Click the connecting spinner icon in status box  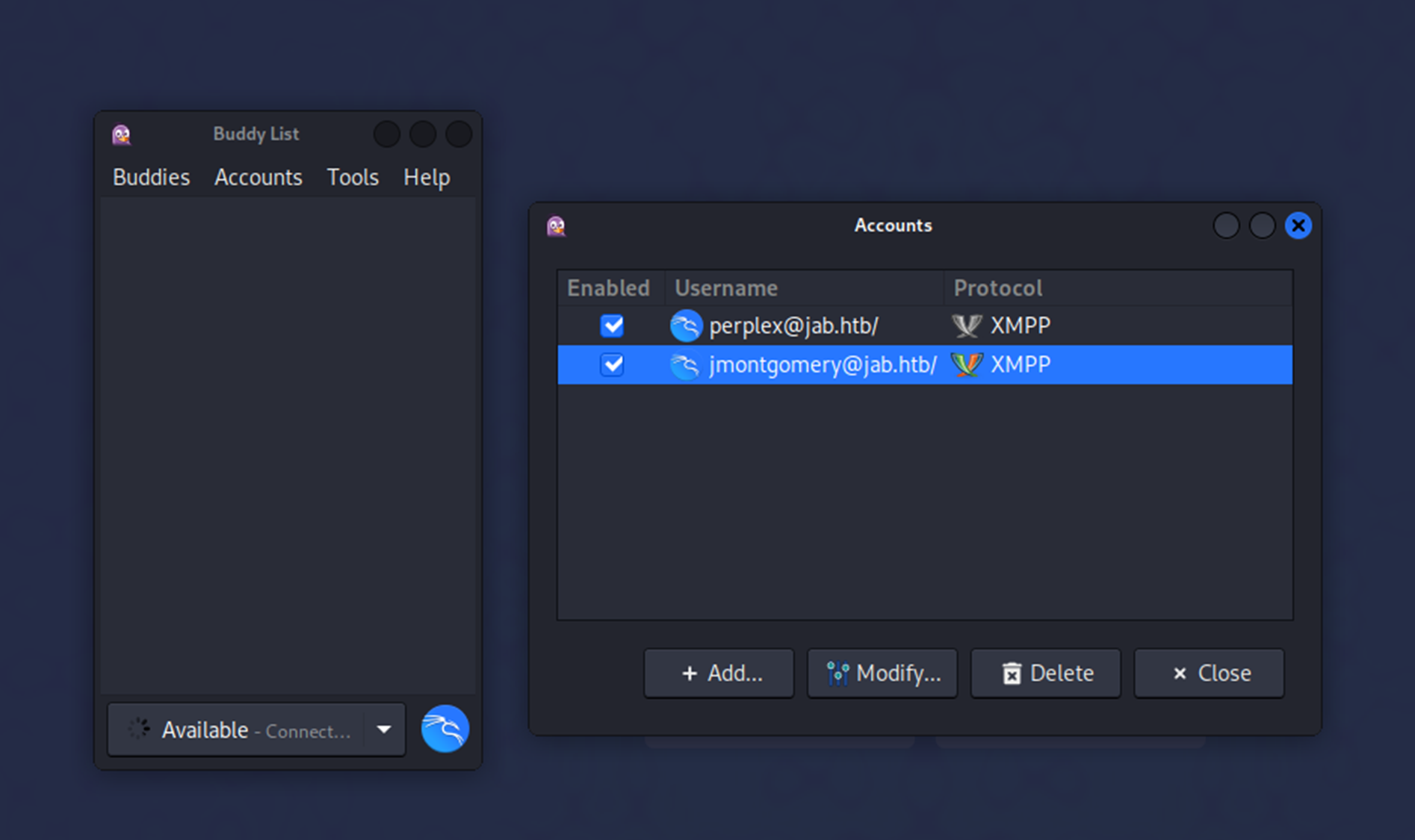(139, 729)
